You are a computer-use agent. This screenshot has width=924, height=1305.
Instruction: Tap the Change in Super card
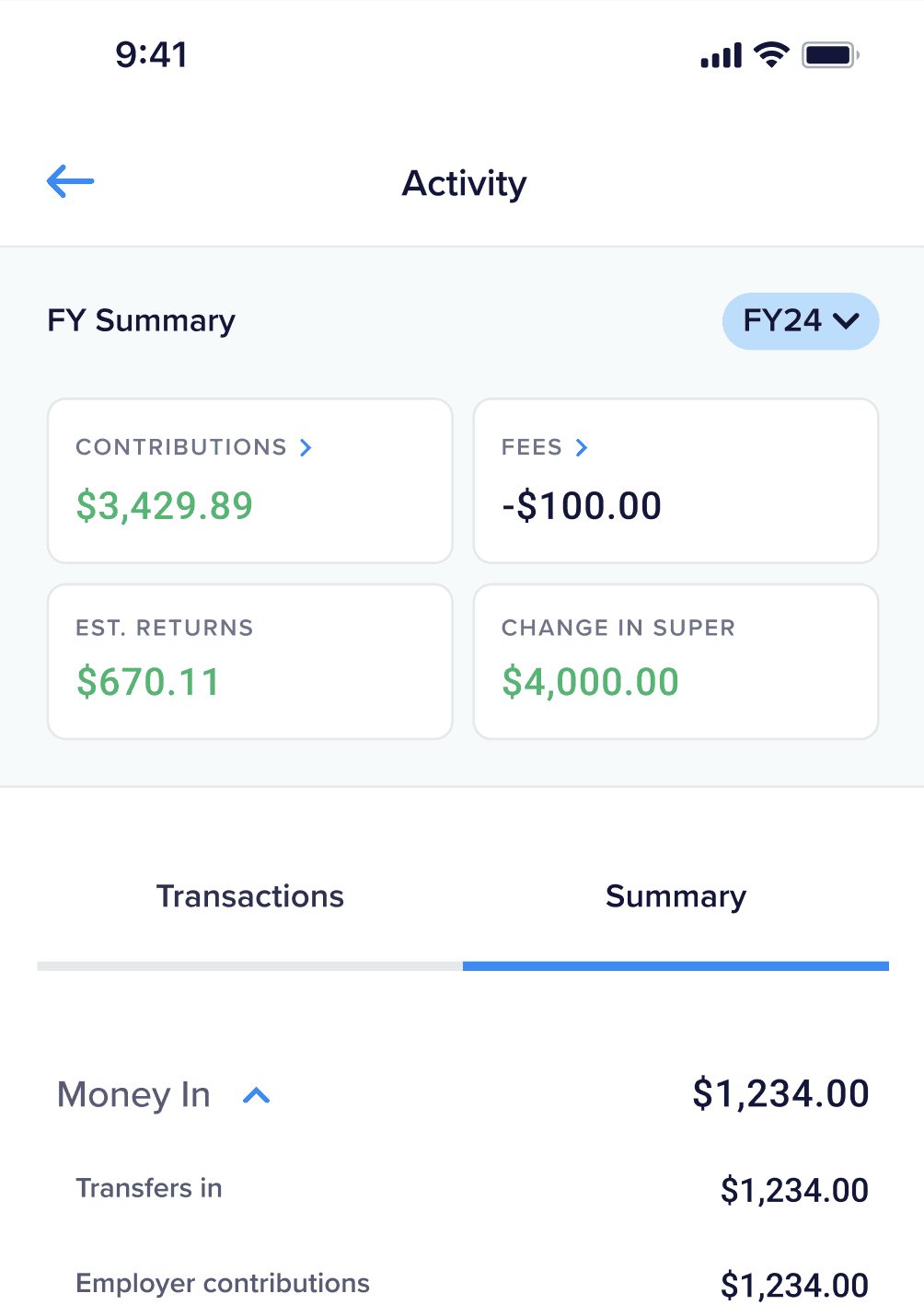point(676,661)
